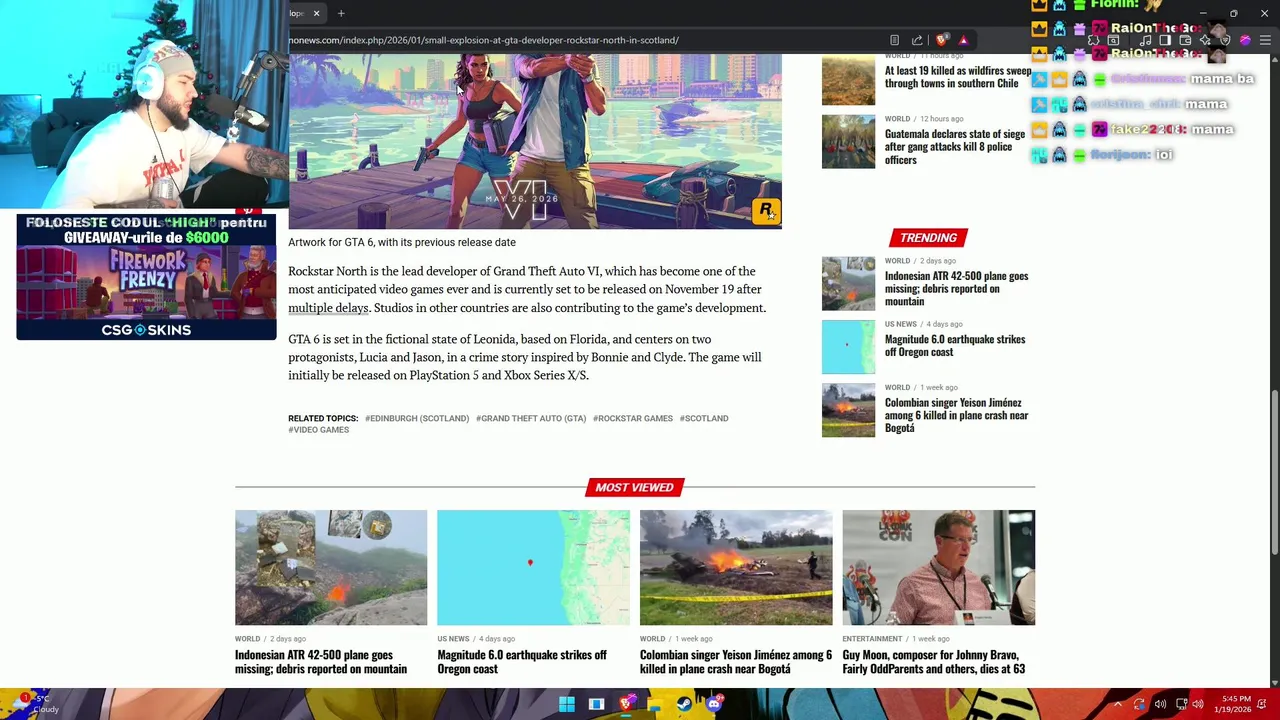Click the Brave browser taskbar icon
Screen dimensions: 1280x720
626,704
